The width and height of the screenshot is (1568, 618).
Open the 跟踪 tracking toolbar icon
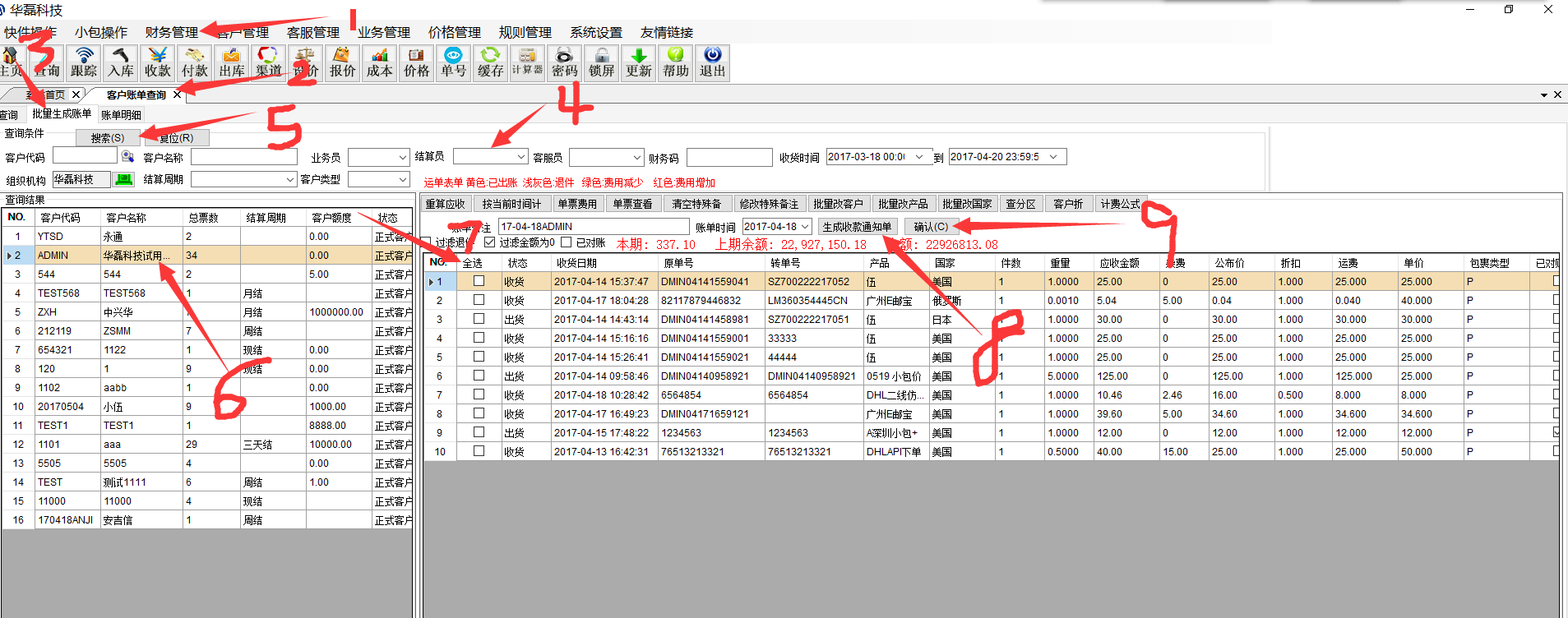coord(83,62)
